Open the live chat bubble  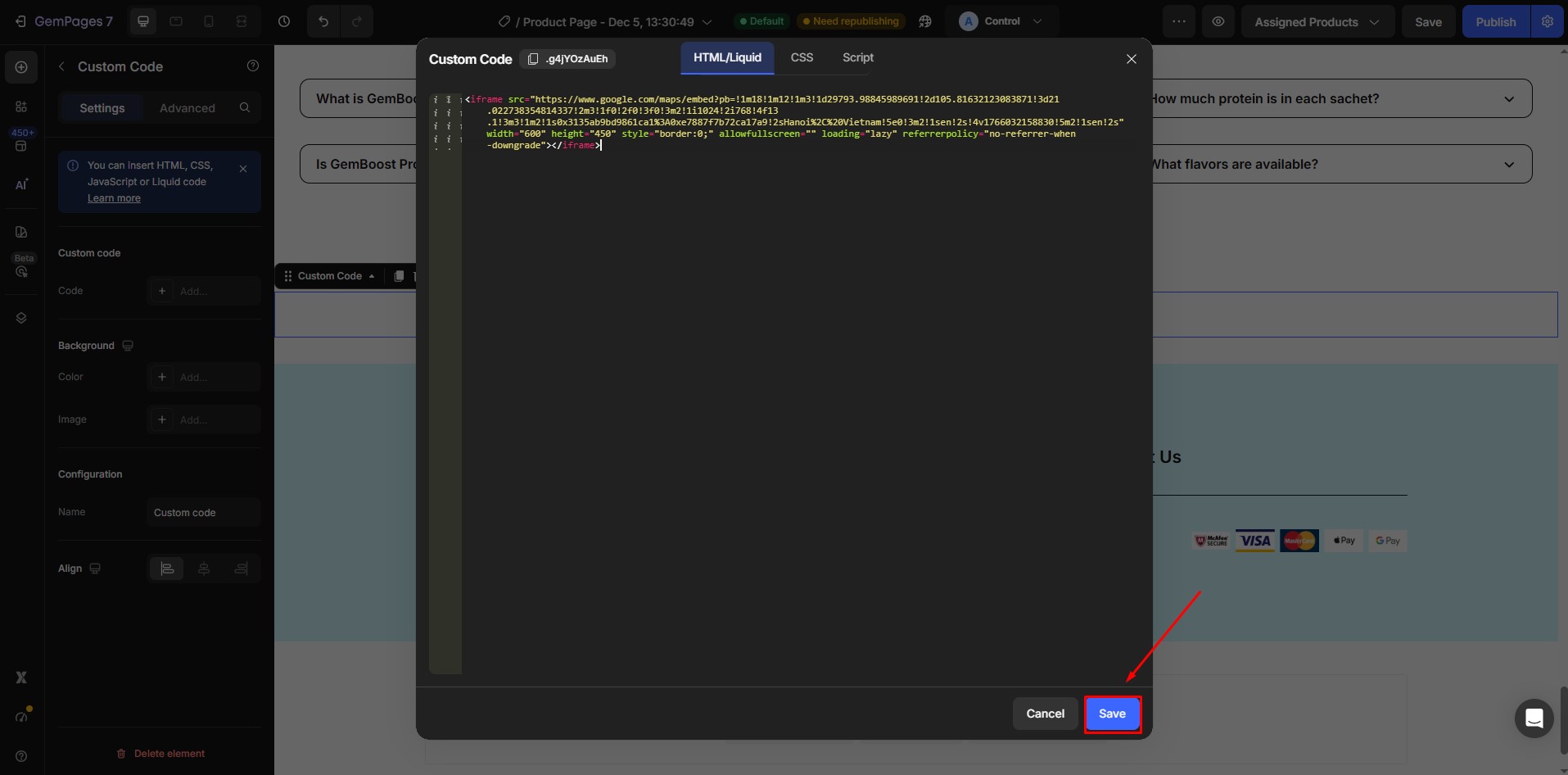pos(1534,718)
